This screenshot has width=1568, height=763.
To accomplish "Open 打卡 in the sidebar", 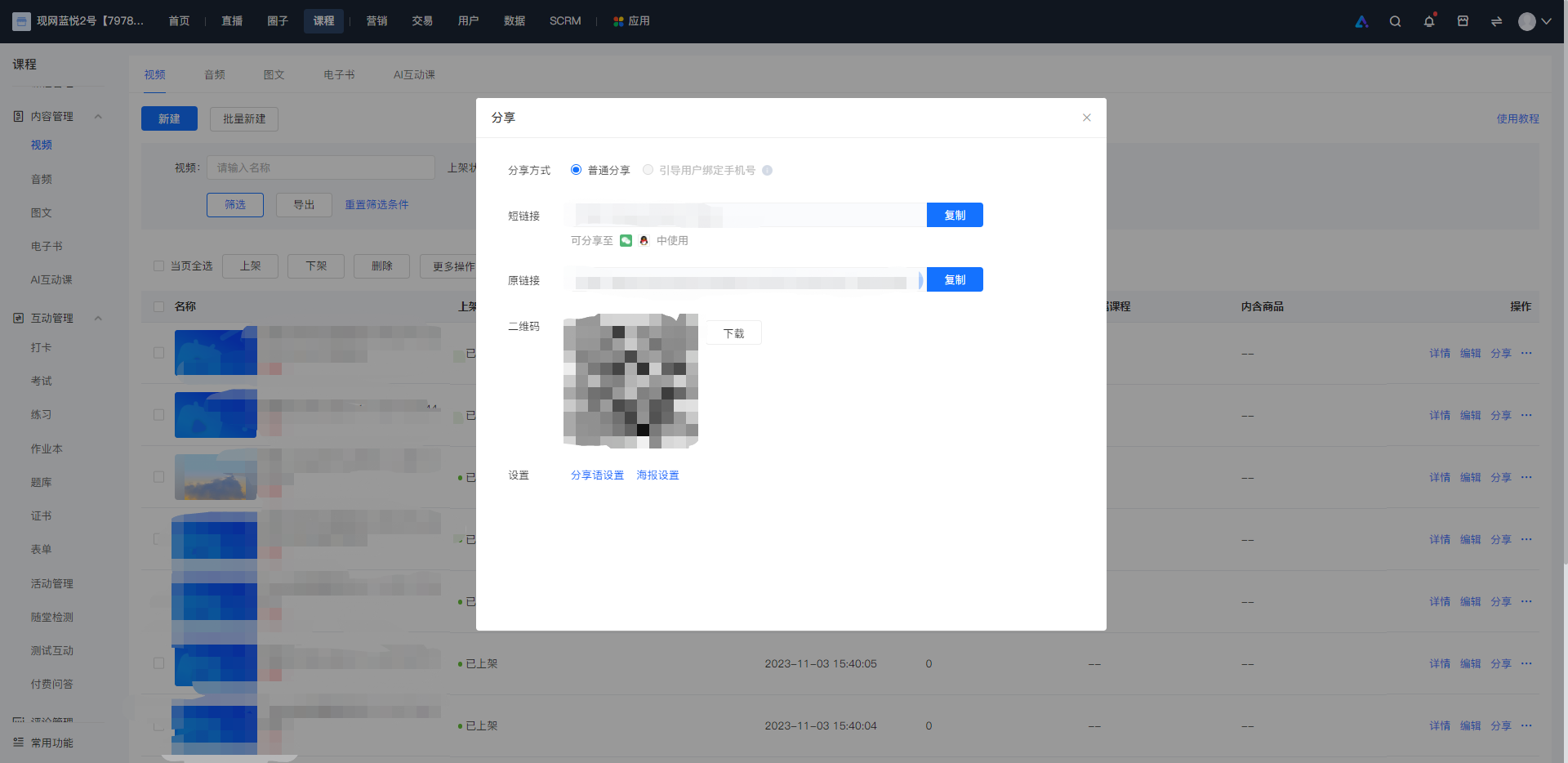I will (41, 347).
